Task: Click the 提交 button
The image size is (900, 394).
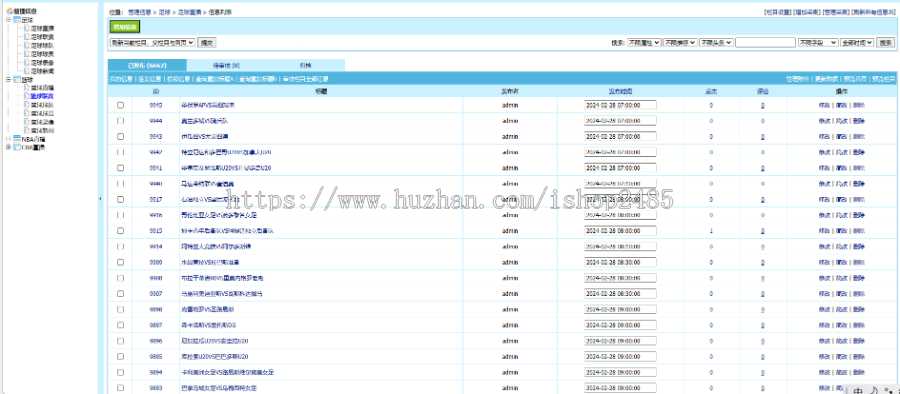Action: (x=207, y=43)
